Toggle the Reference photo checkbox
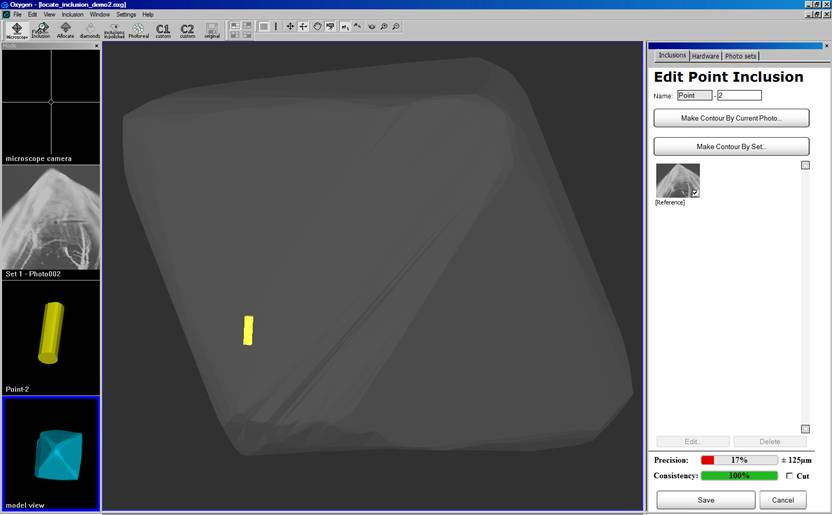This screenshot has width=832, height=515. point(695,192)
